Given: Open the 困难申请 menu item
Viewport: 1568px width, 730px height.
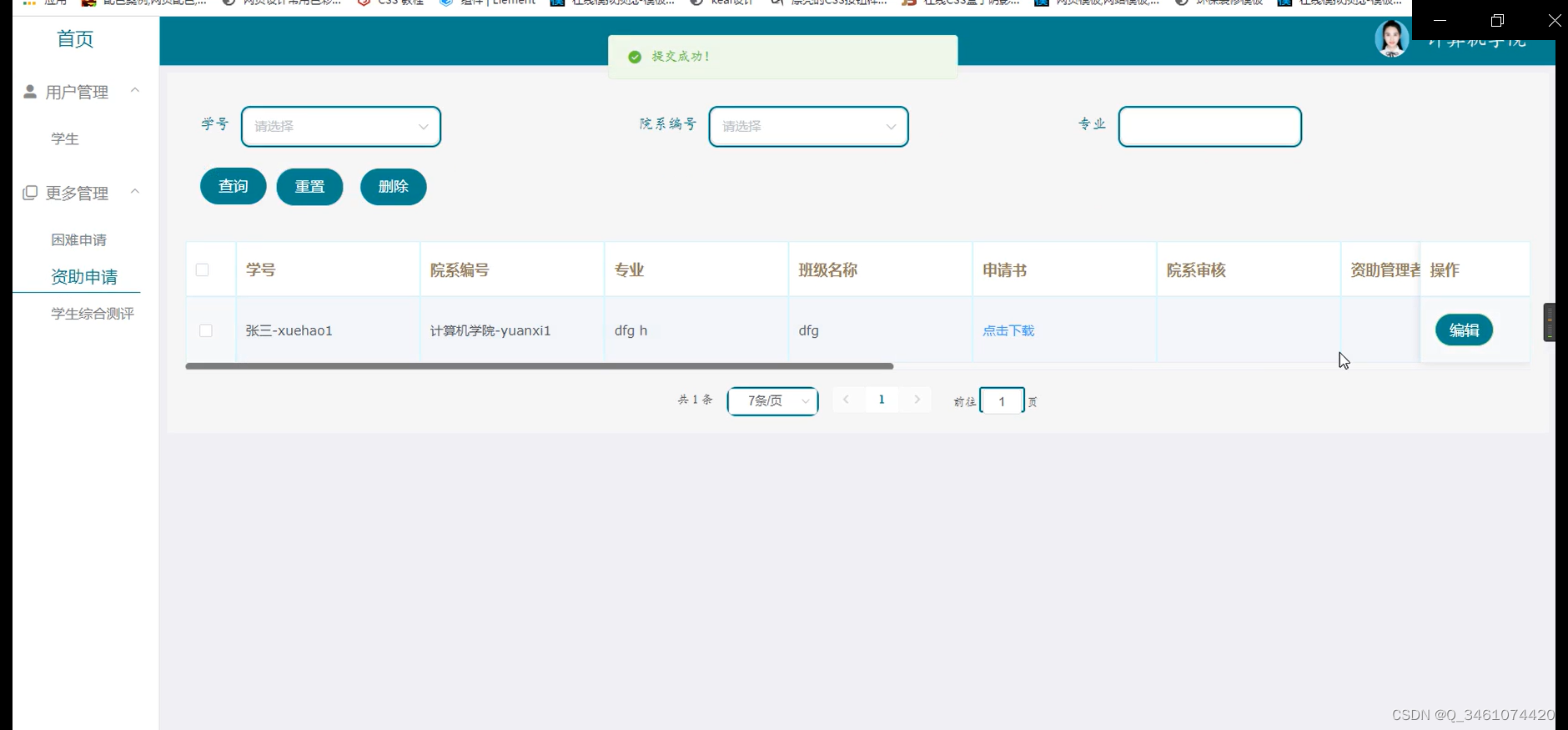Looking at the screenshot, I should (x=79, y=240).
